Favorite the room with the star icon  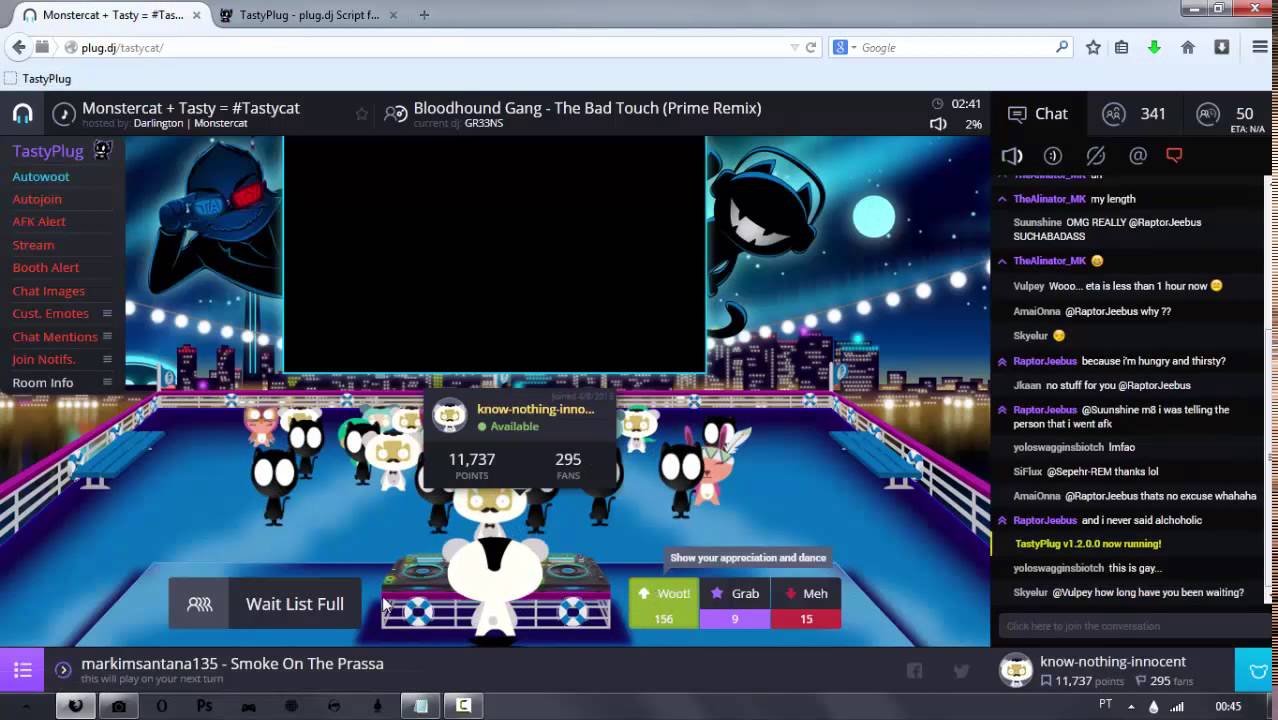pyautogui.click(x=361, y=114)
